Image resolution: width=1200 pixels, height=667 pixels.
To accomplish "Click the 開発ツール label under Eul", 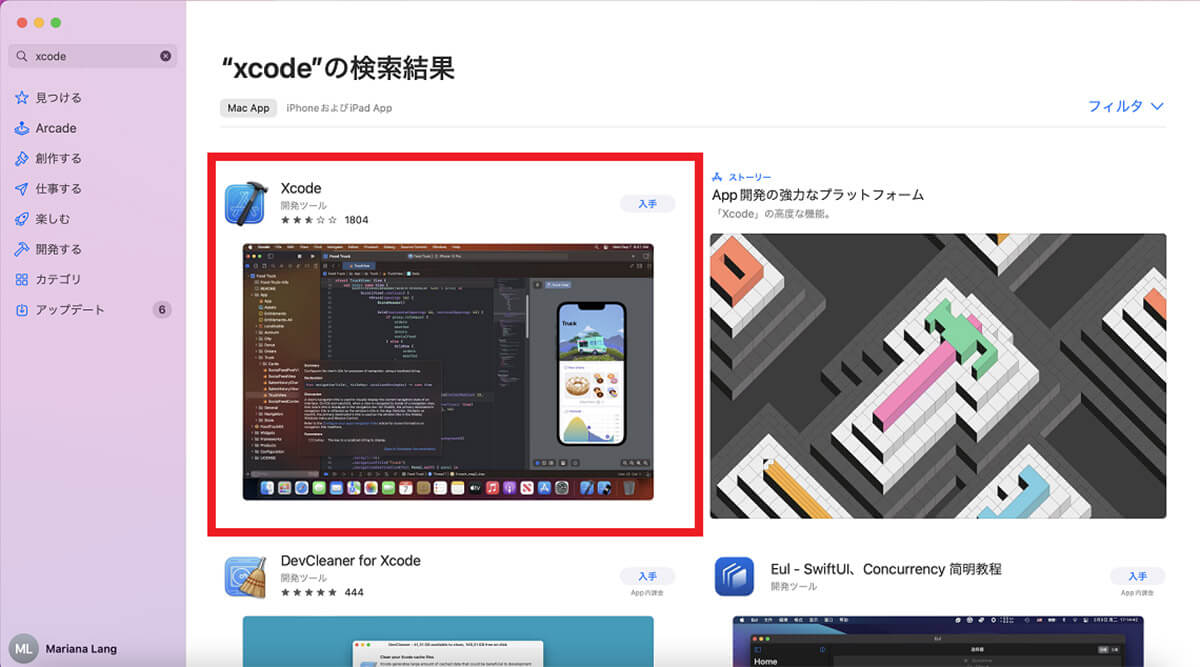I will 794,586.
